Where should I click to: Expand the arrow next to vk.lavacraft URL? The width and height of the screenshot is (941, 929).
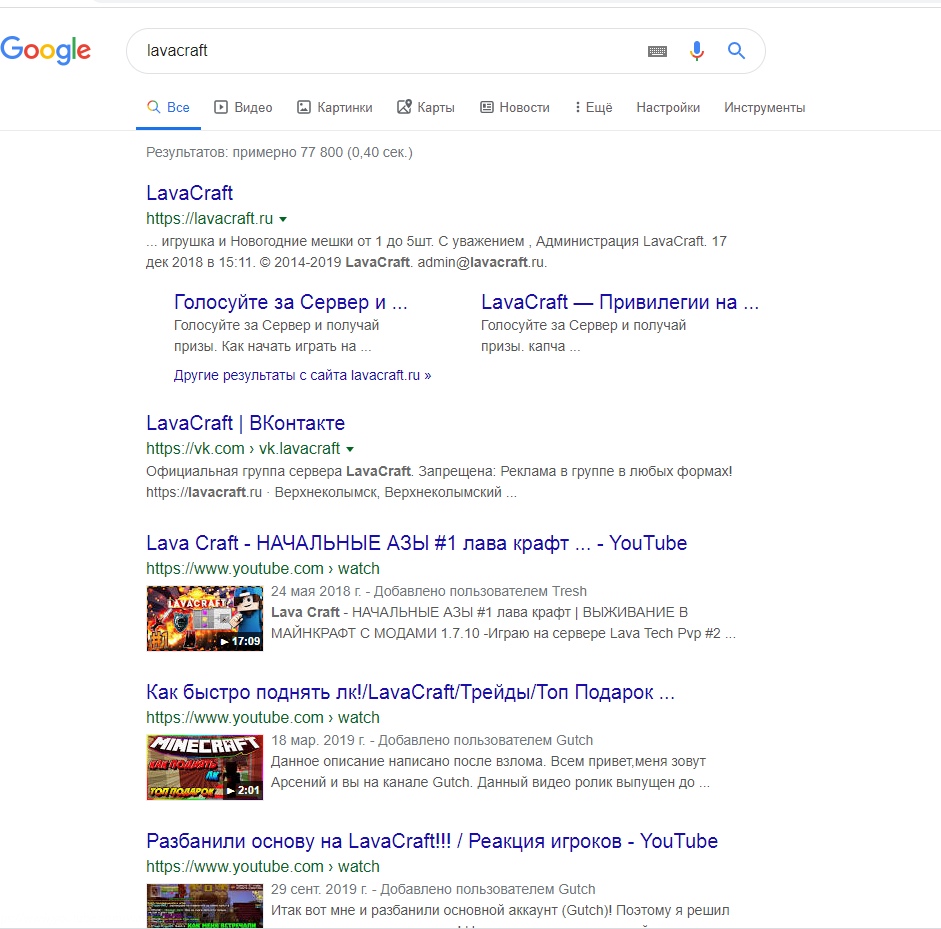pos(350,449)
